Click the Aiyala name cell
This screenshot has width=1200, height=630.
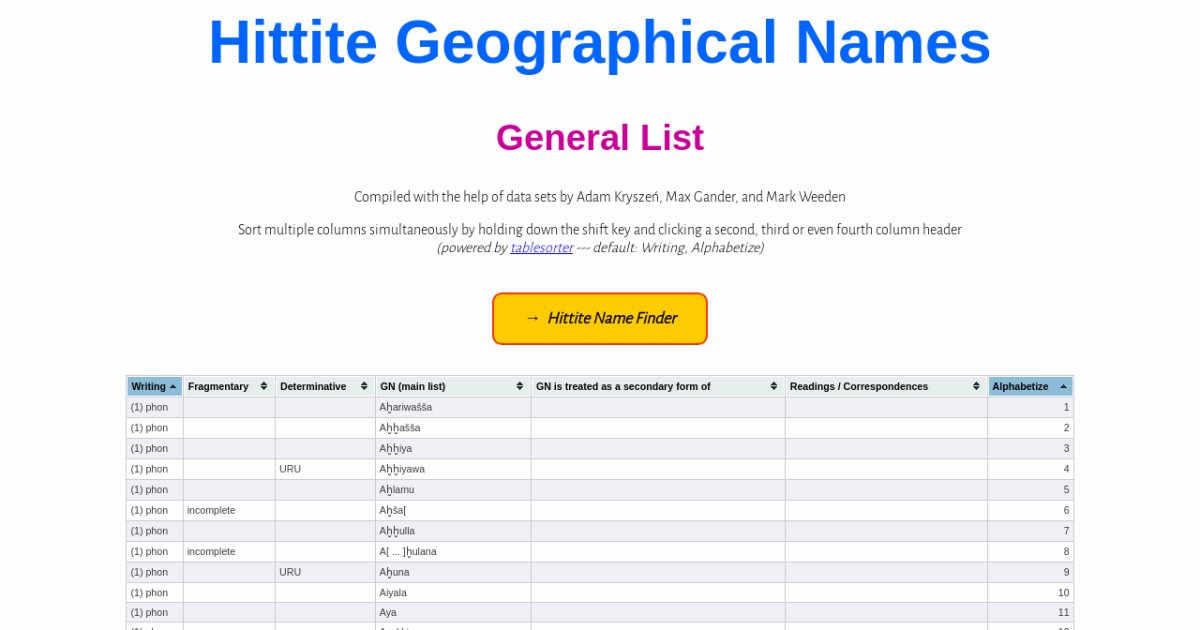(392, 593)
